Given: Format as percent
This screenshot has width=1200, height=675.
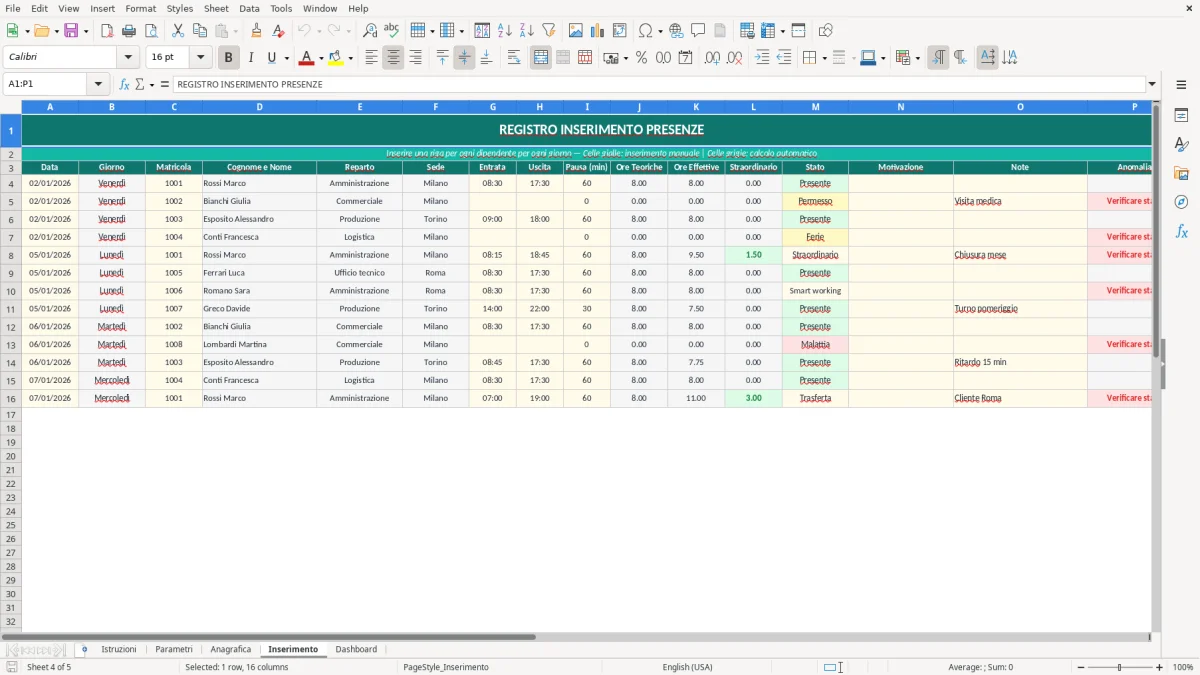Looking at the screenshot, I should [x=642, y=58].
